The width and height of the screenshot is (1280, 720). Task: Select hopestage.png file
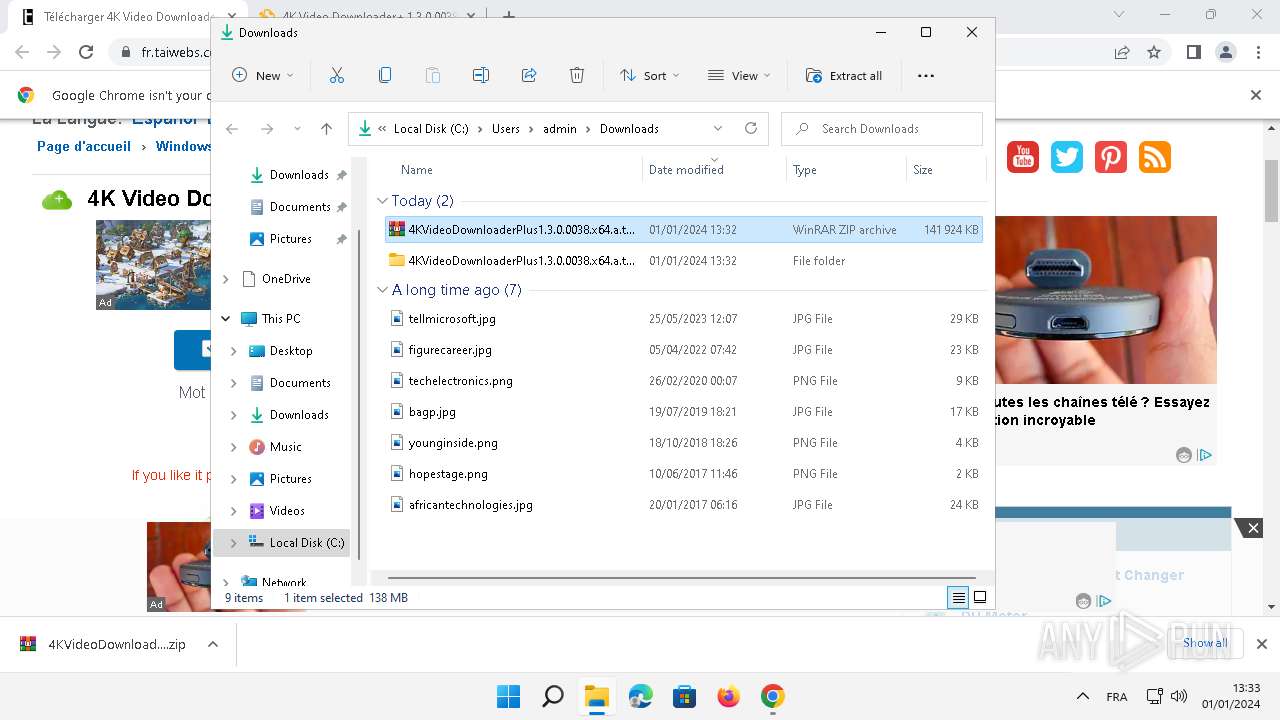click(x=683, y=474)
